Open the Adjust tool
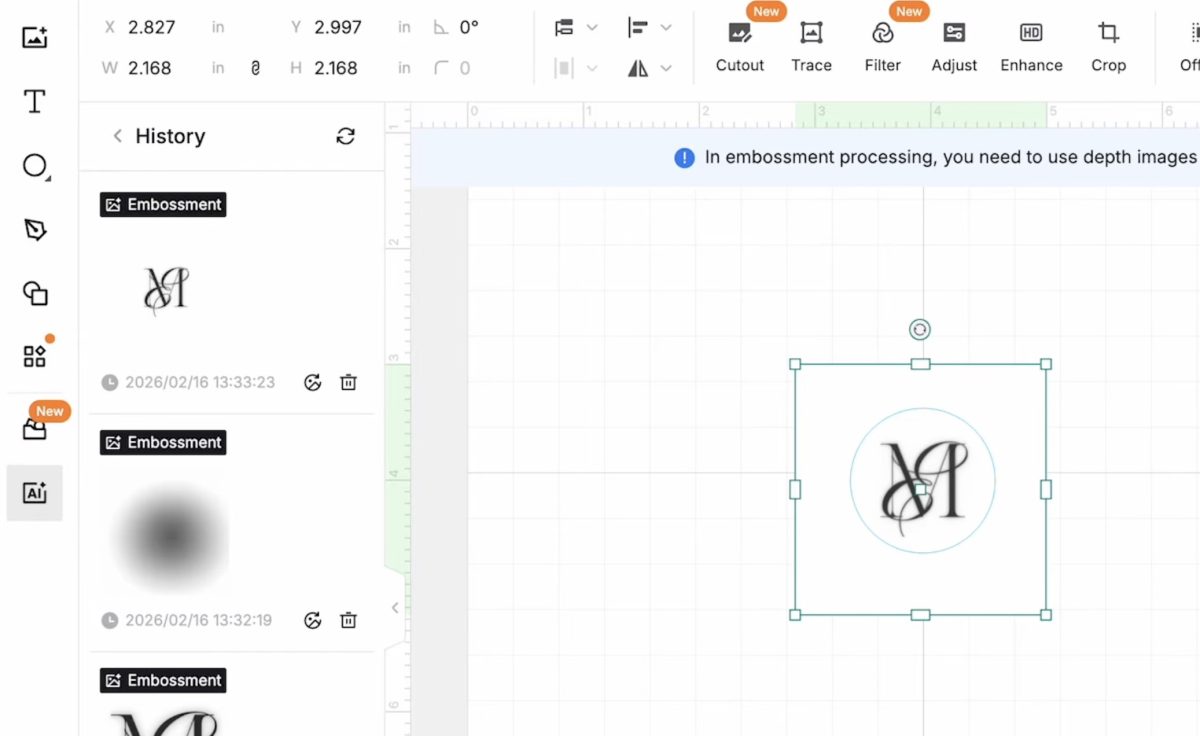 (954, 47)
